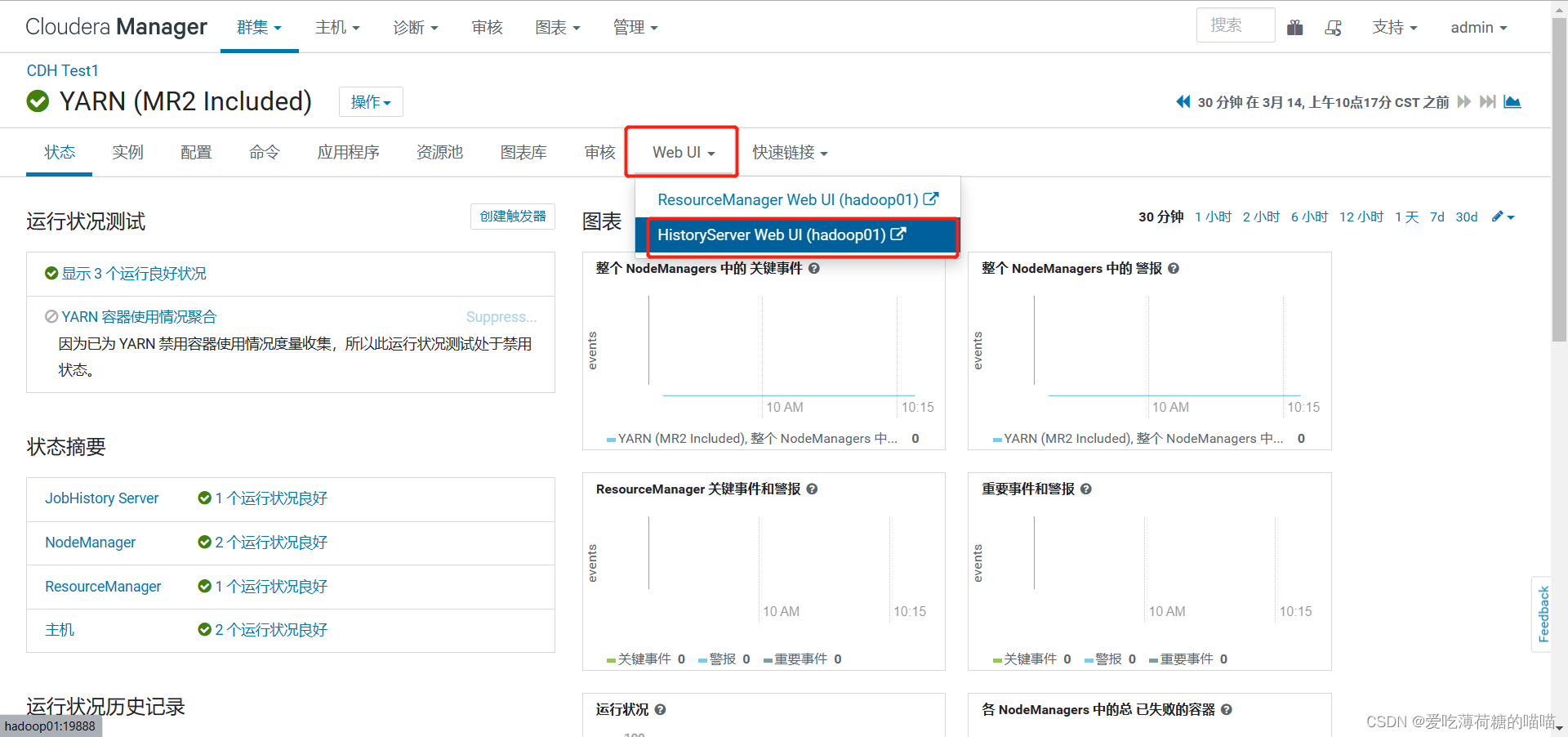Go to the 应用程序 tab
1568x737 pixels.
tap(348, 152)
